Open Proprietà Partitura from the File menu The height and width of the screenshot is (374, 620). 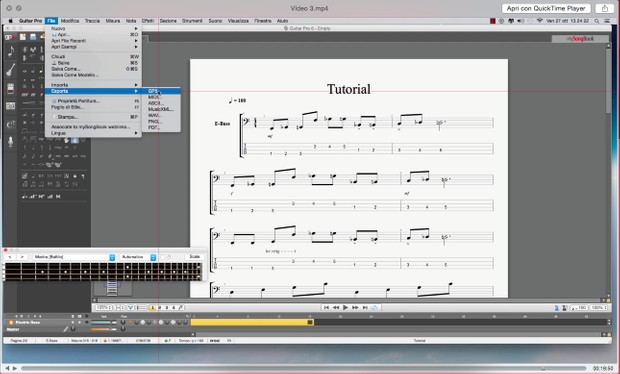coord(93,101)
